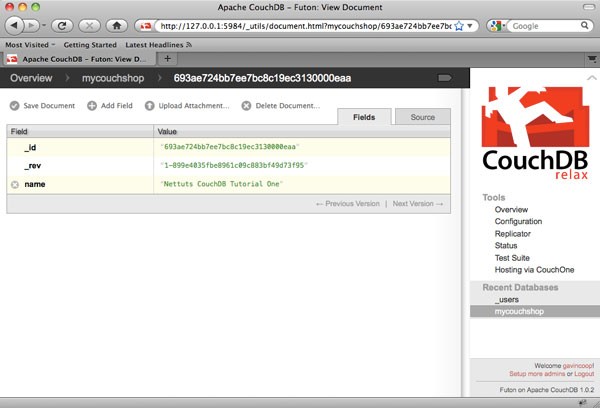Click the stop loading X button
Screen dimensions: 600x408
[x=90, y=26]
